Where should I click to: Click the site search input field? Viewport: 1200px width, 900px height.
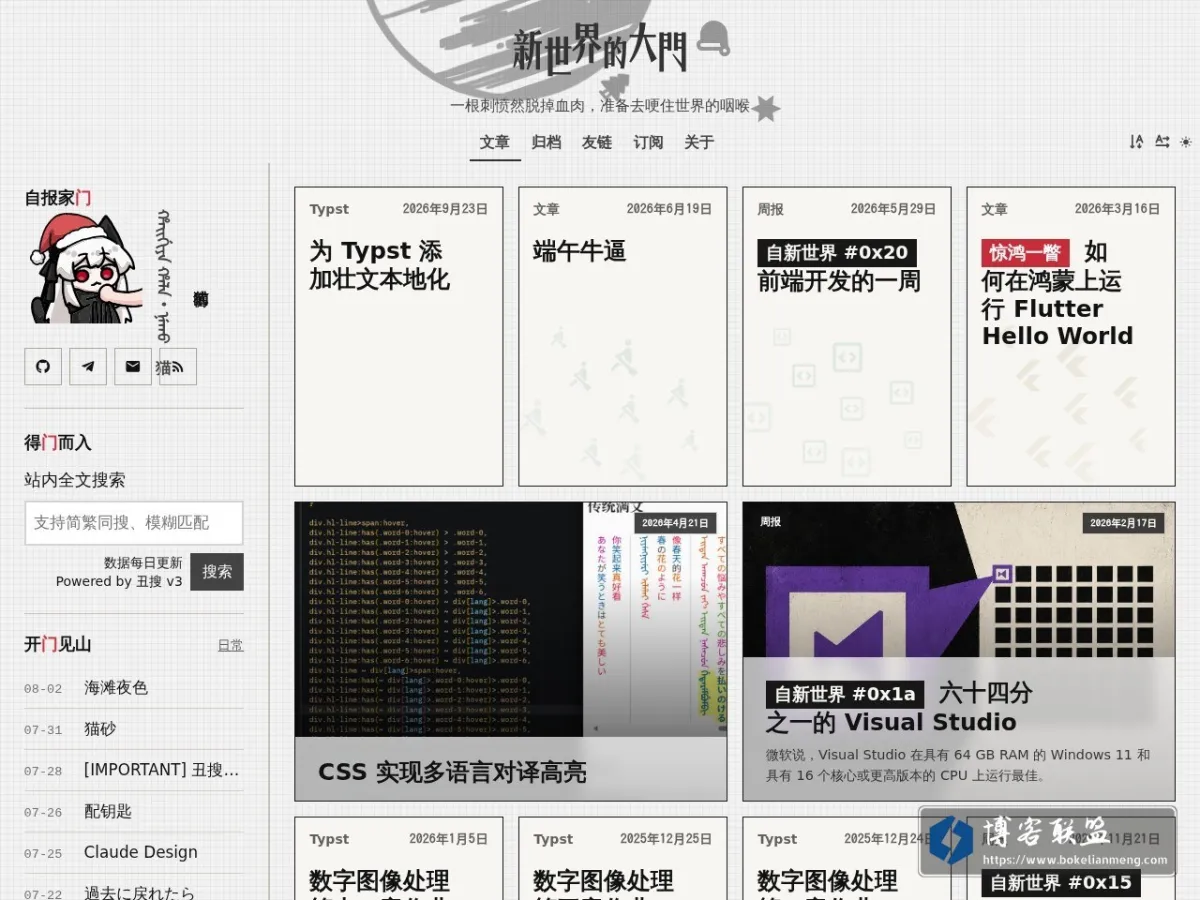(x=134, y=523)
